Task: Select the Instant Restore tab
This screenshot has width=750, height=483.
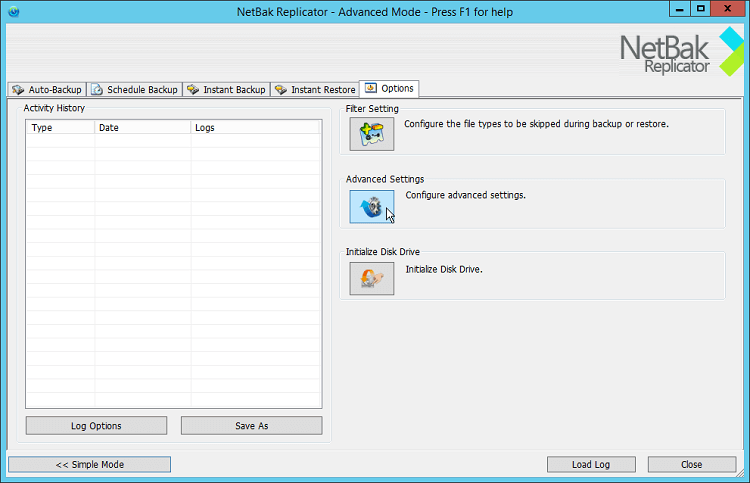Action: pyautogui.click(x=314, y=89)
